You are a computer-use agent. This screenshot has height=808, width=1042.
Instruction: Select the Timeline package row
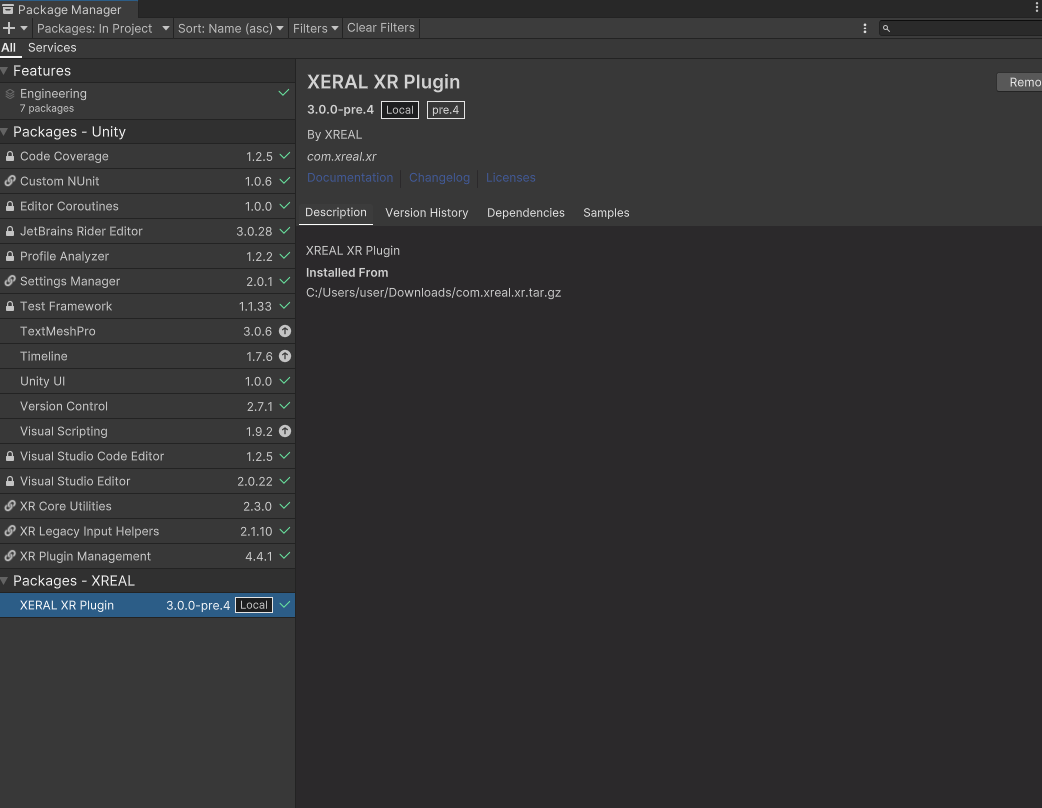click(148, 356)
